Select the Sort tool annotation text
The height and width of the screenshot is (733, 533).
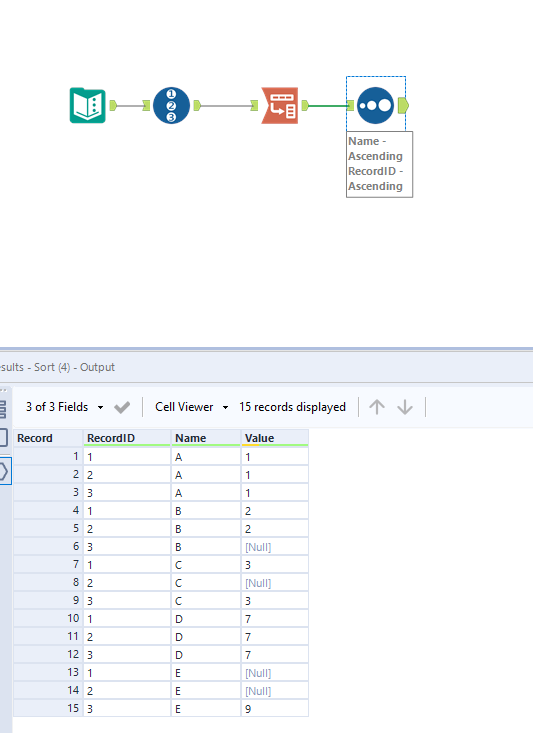tap(379, 164)
